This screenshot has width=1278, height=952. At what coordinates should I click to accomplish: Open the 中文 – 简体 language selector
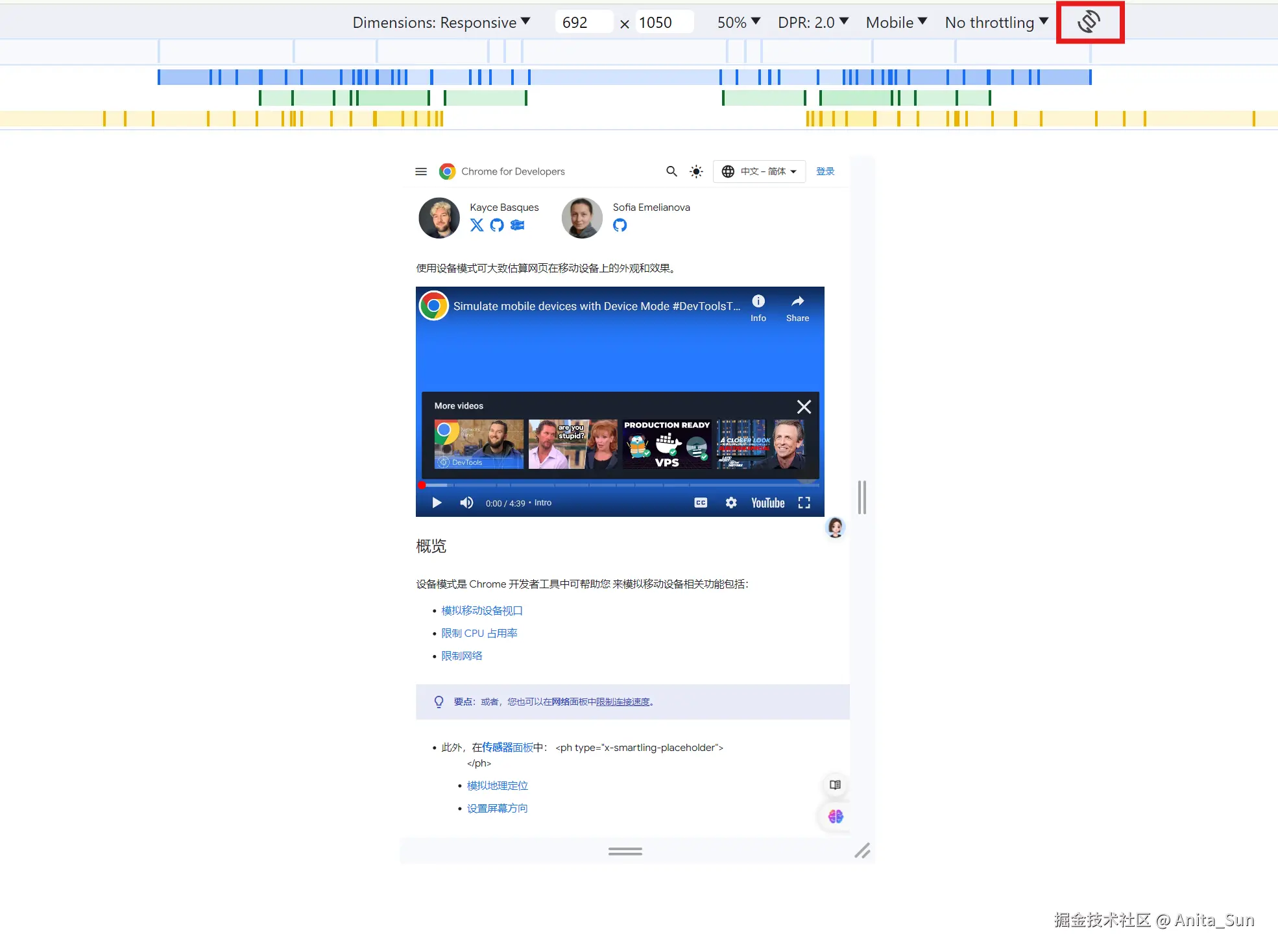point(759,172)
